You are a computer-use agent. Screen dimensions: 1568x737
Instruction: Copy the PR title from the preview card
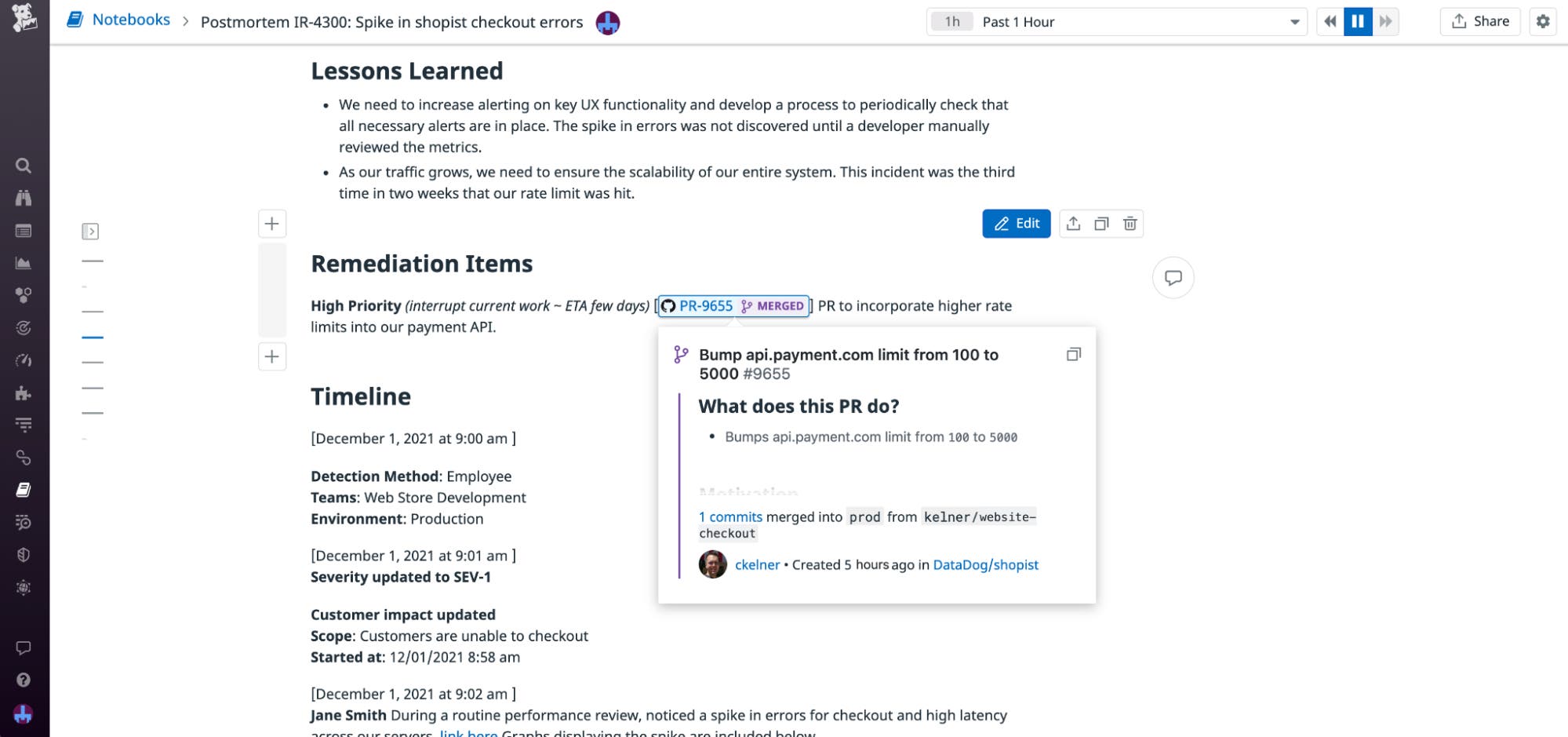click(1074, 353)
